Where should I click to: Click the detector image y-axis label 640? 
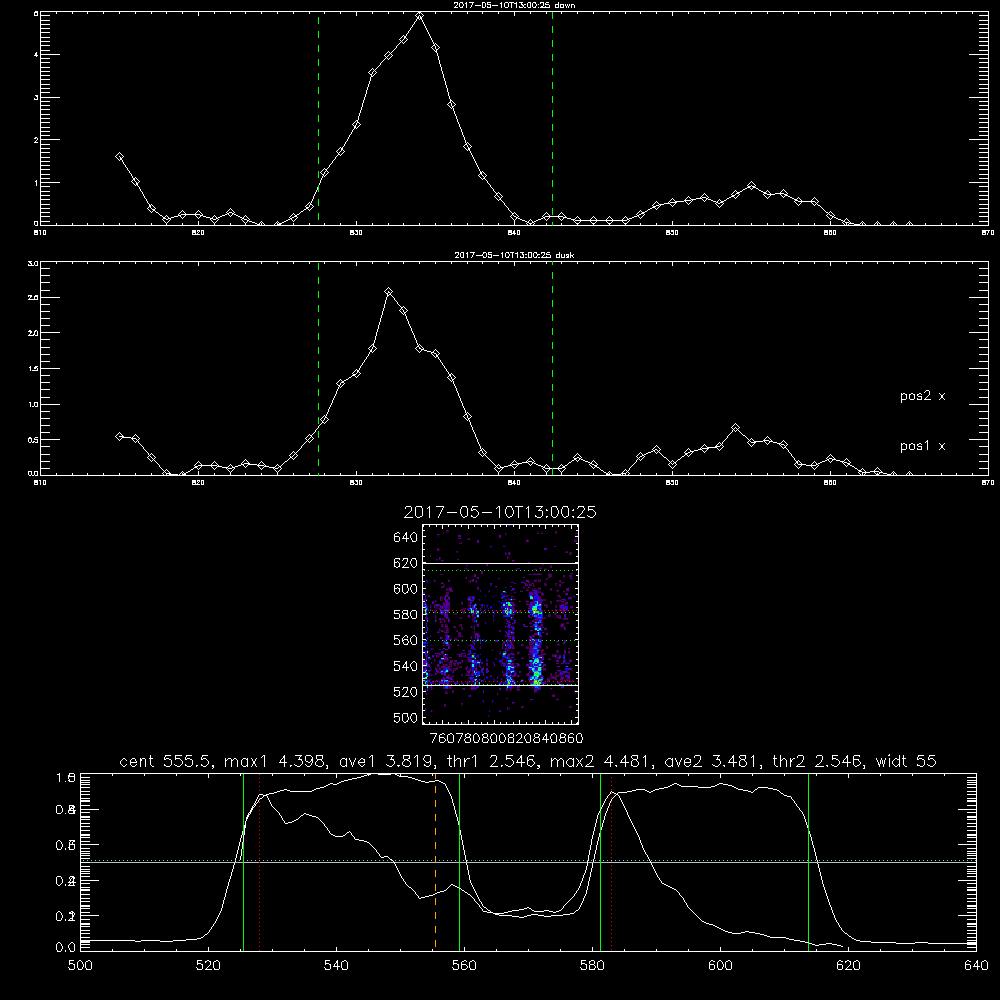coord(406,538)
